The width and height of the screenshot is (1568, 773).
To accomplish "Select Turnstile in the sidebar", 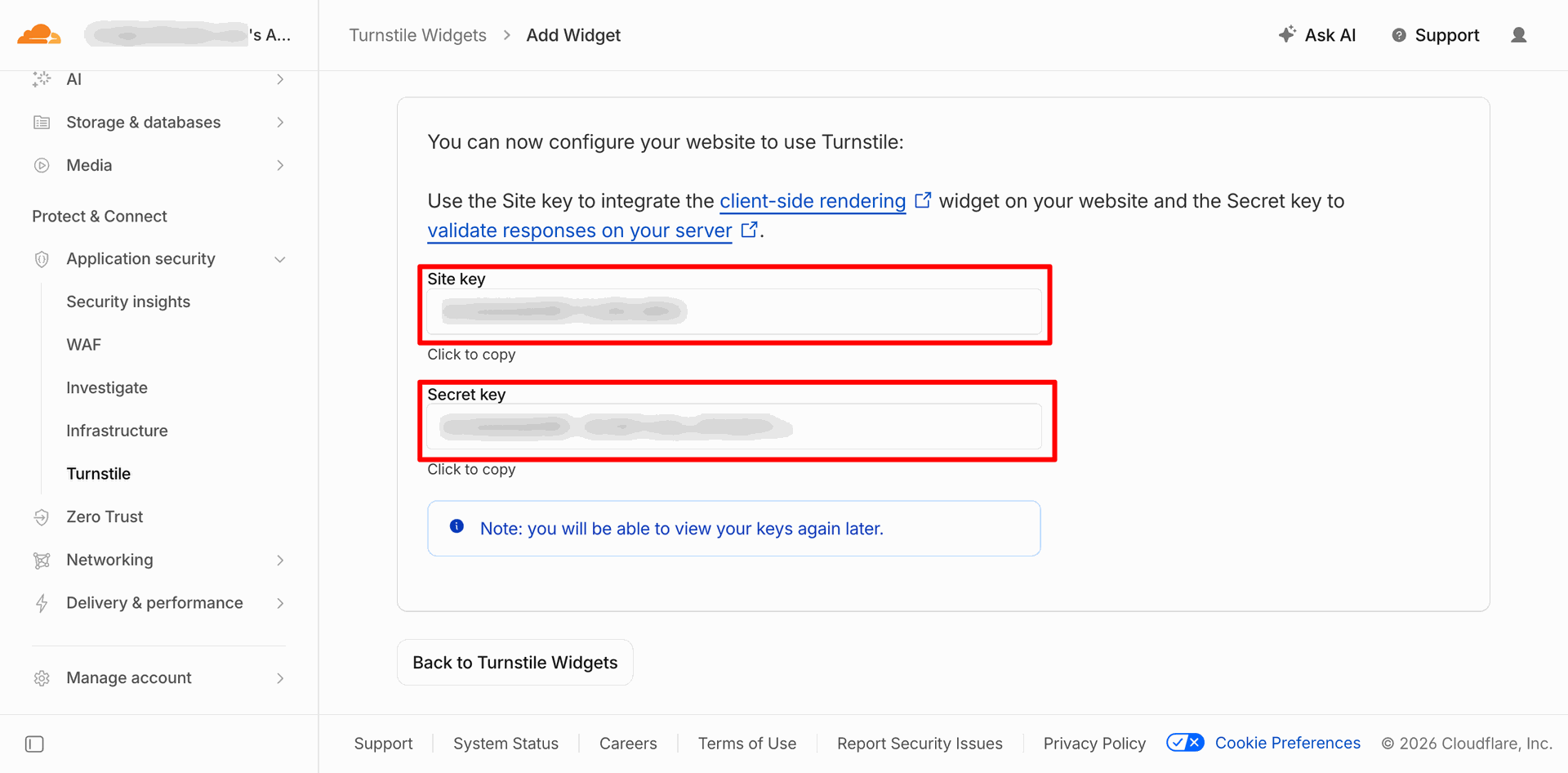I will [x=99, y=474].
